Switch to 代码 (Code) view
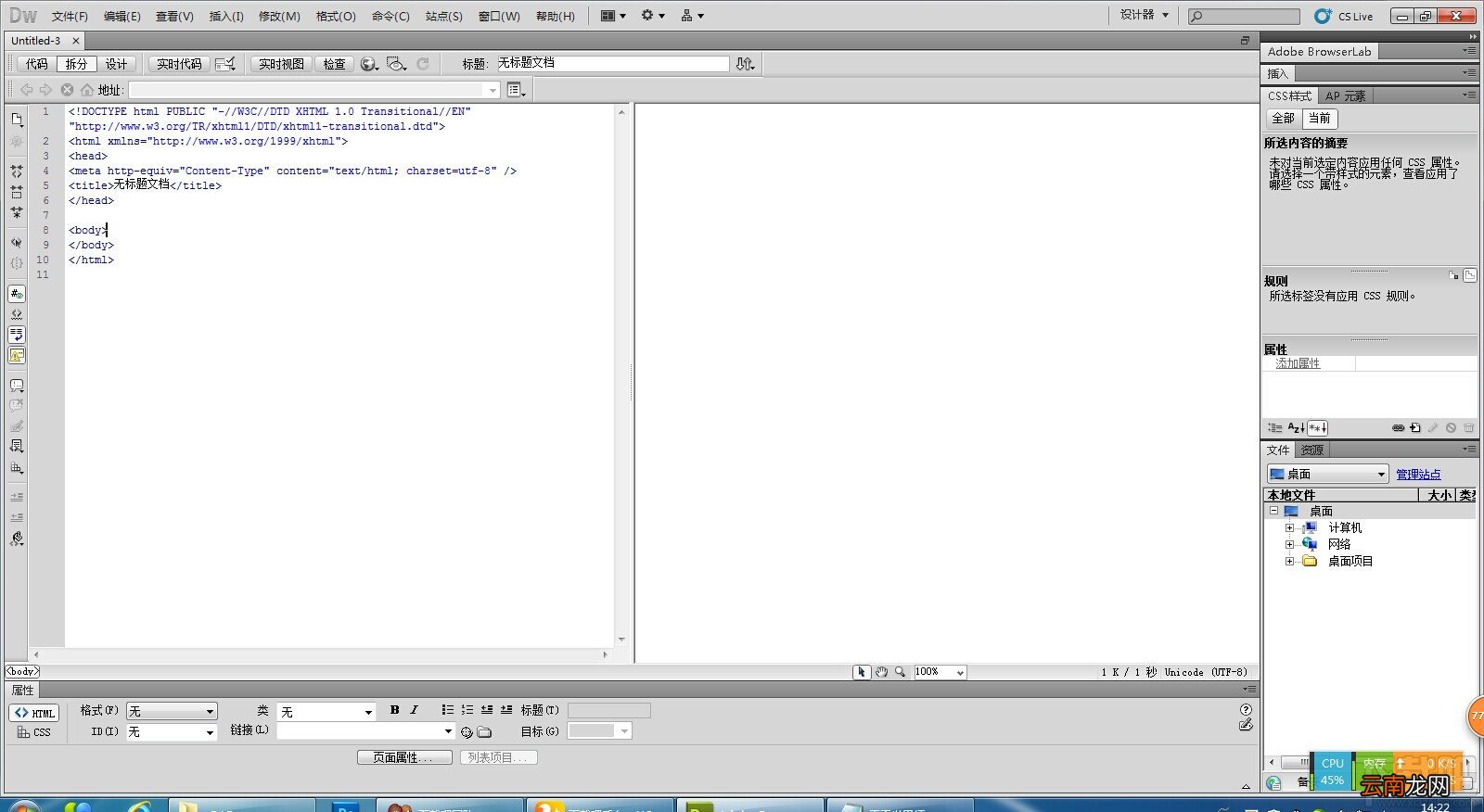The width and height of the screenshot is (1484, 812). 37,64
